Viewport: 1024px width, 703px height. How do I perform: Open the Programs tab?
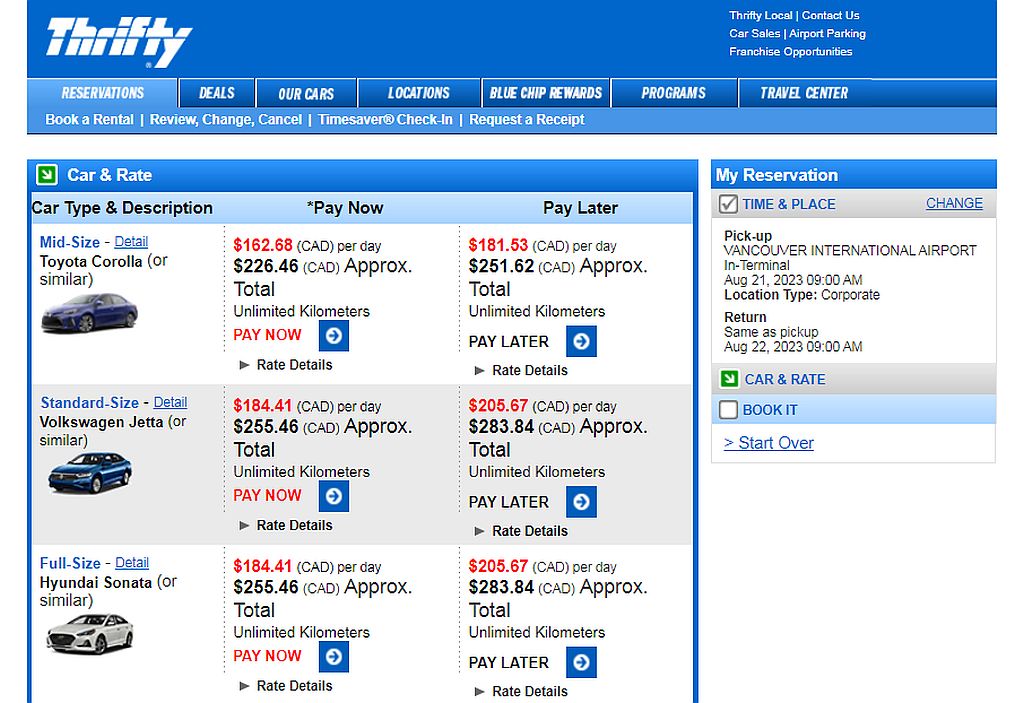[673, 93]
